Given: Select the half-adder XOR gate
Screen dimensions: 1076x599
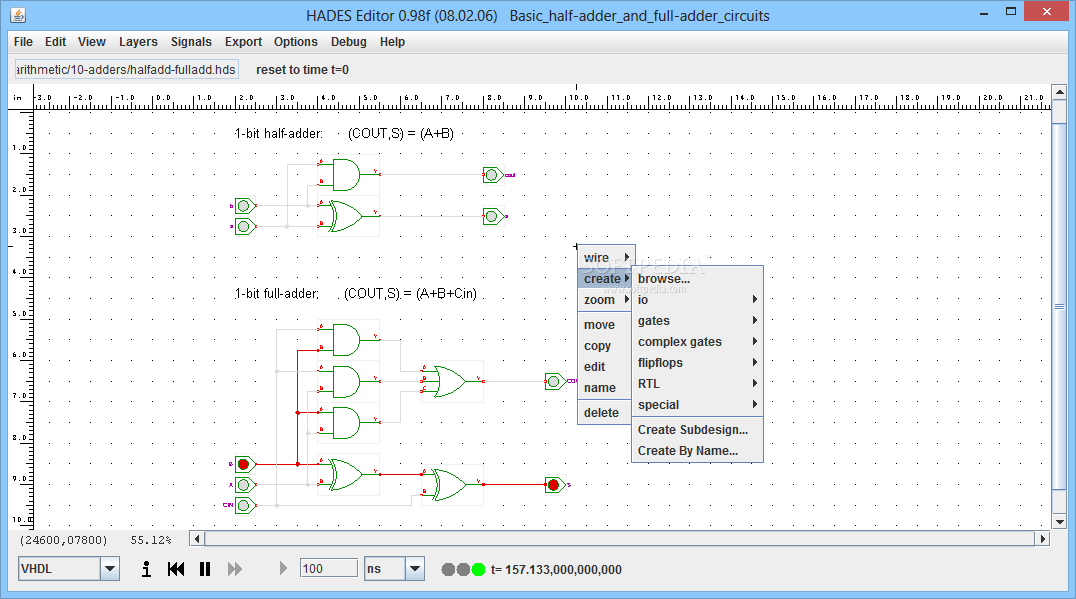Looking at the screenshot, I should coord(347,216).
